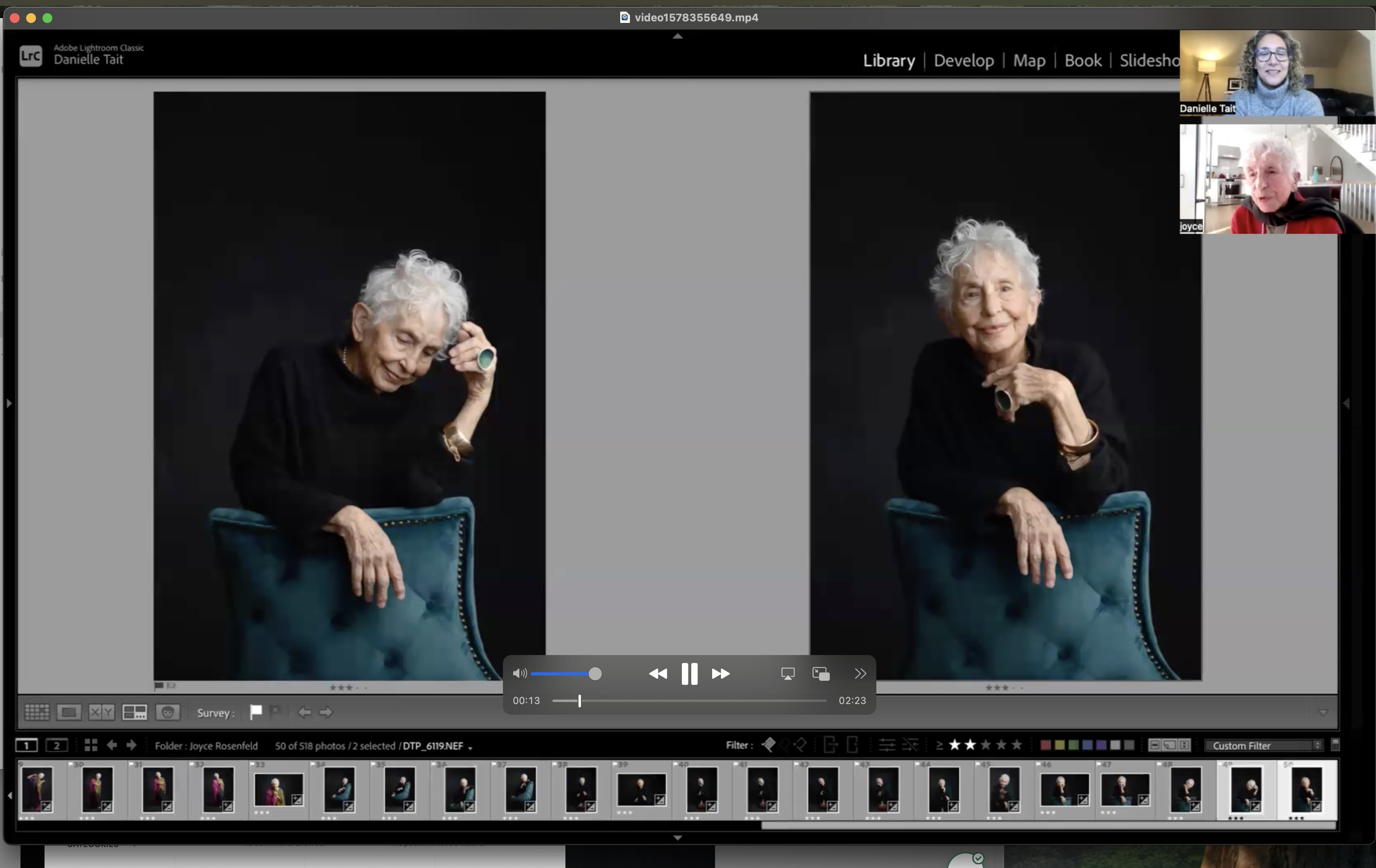Open the DTP_6119.NEF source path dropdown
Screen dimensions: 1376x868
[x=470, y=747]
